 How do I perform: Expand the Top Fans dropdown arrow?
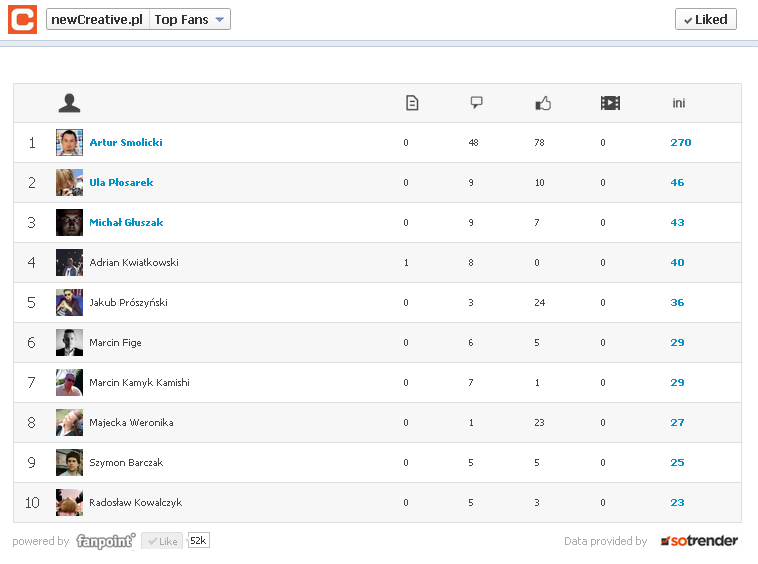point(220,20)
